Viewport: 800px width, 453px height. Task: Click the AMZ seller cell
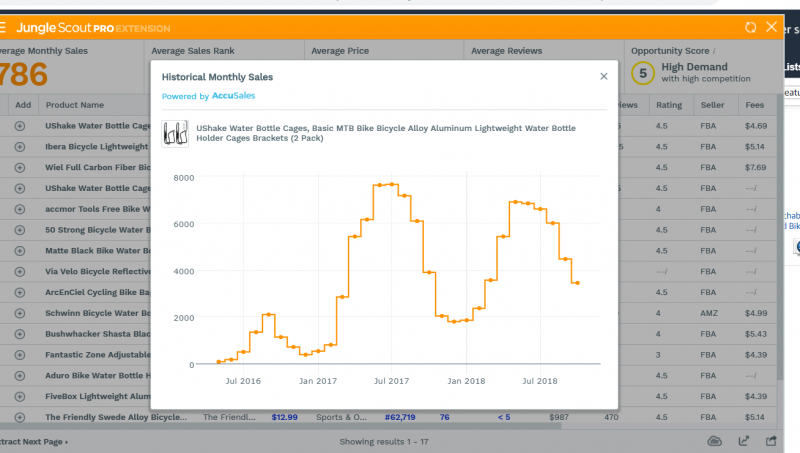[709, 313]
